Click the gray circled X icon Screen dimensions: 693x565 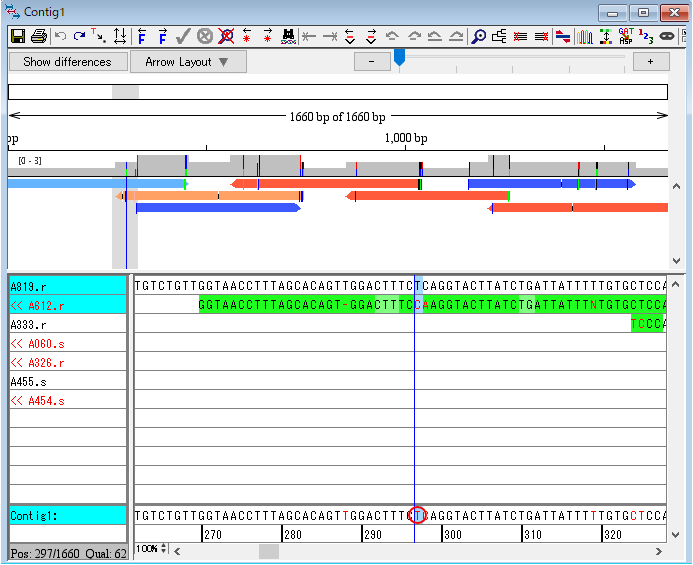pyautogui.click(x=205, y=36)
